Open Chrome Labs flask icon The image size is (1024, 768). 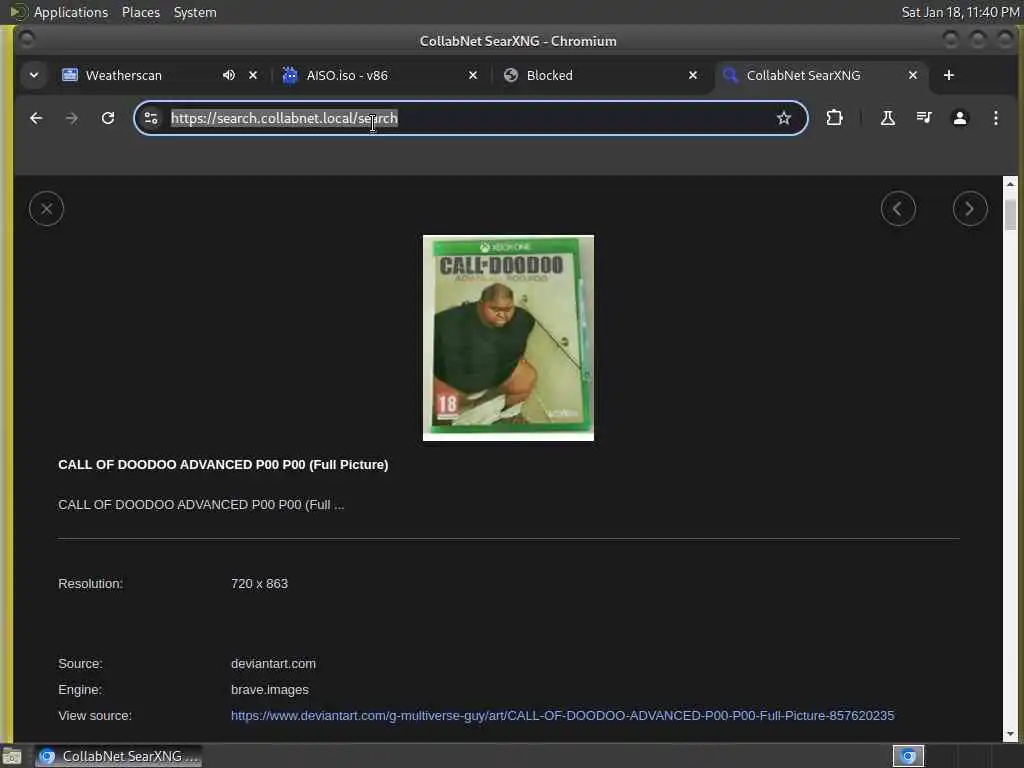[888, 118]
